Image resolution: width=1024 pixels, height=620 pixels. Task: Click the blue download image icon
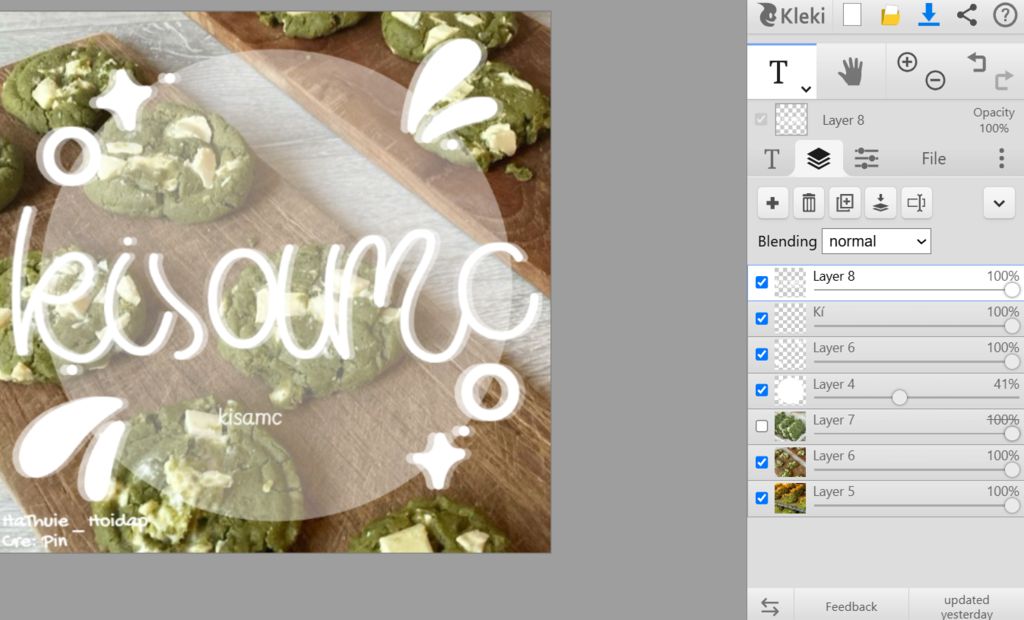pyautogui.click(x=929, y=14)
